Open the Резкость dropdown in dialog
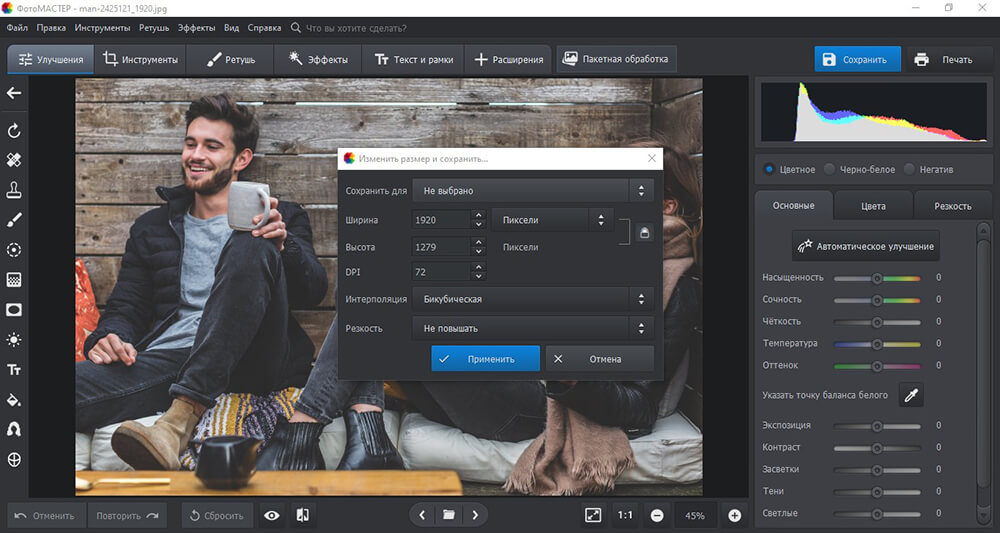Image resolution: width=1000 pixels, height=533 pixels. pyautogui.click(x=533, y=328)
